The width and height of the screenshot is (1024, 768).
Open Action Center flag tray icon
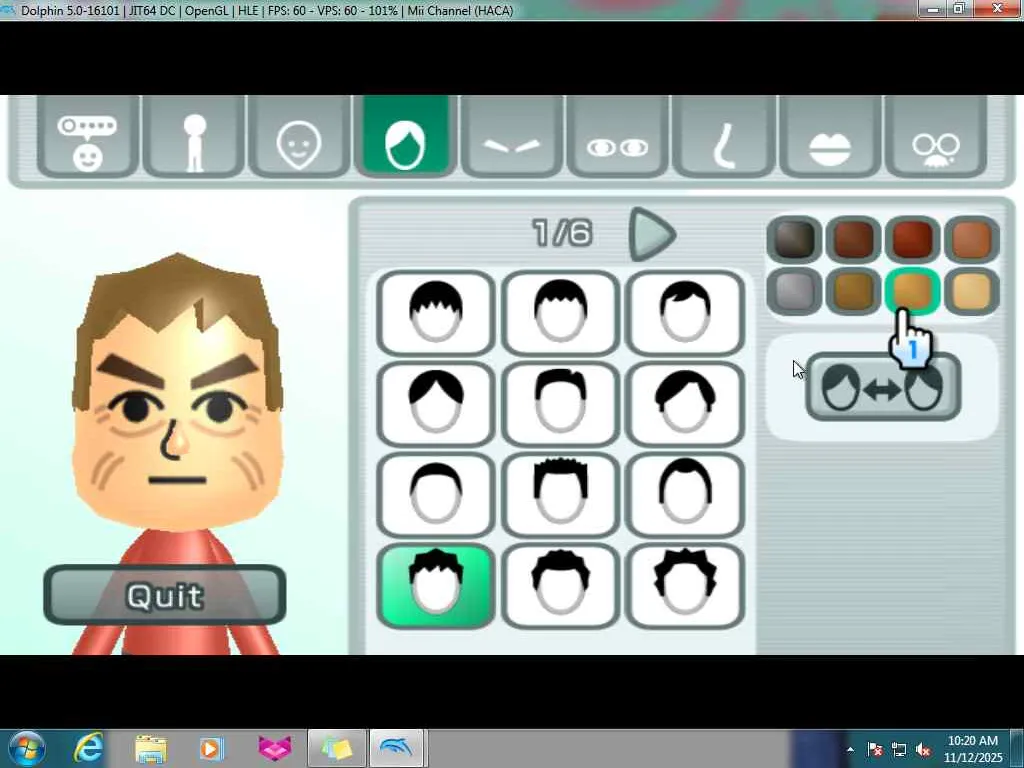(875, 750)
